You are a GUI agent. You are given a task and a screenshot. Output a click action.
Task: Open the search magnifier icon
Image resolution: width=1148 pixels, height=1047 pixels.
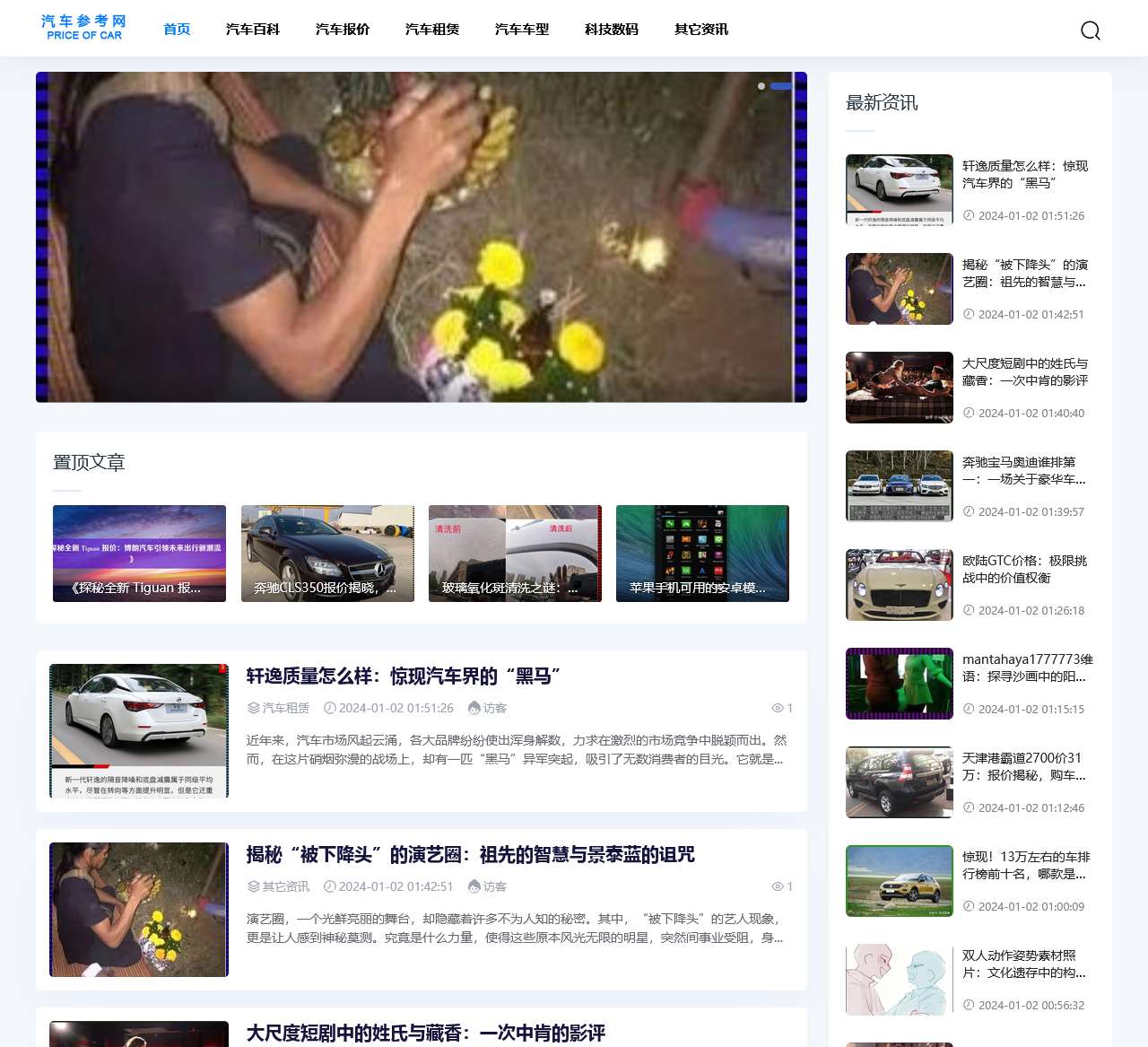tap(1091, 30)
